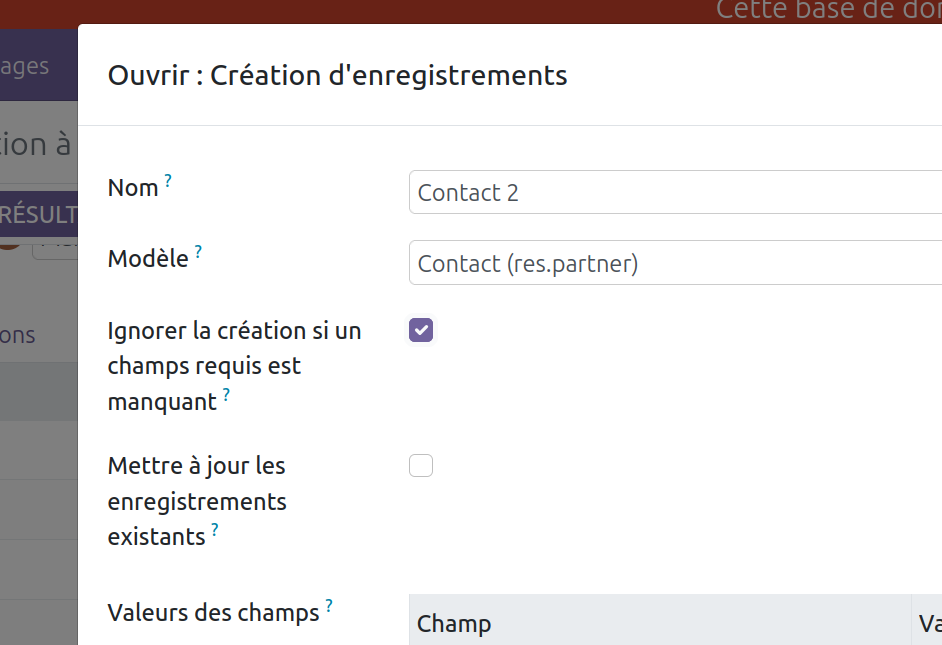Screen dimensions: 942x645
Task: Switch to the background tab ending in 'ons'
Action: coord(18,335)
